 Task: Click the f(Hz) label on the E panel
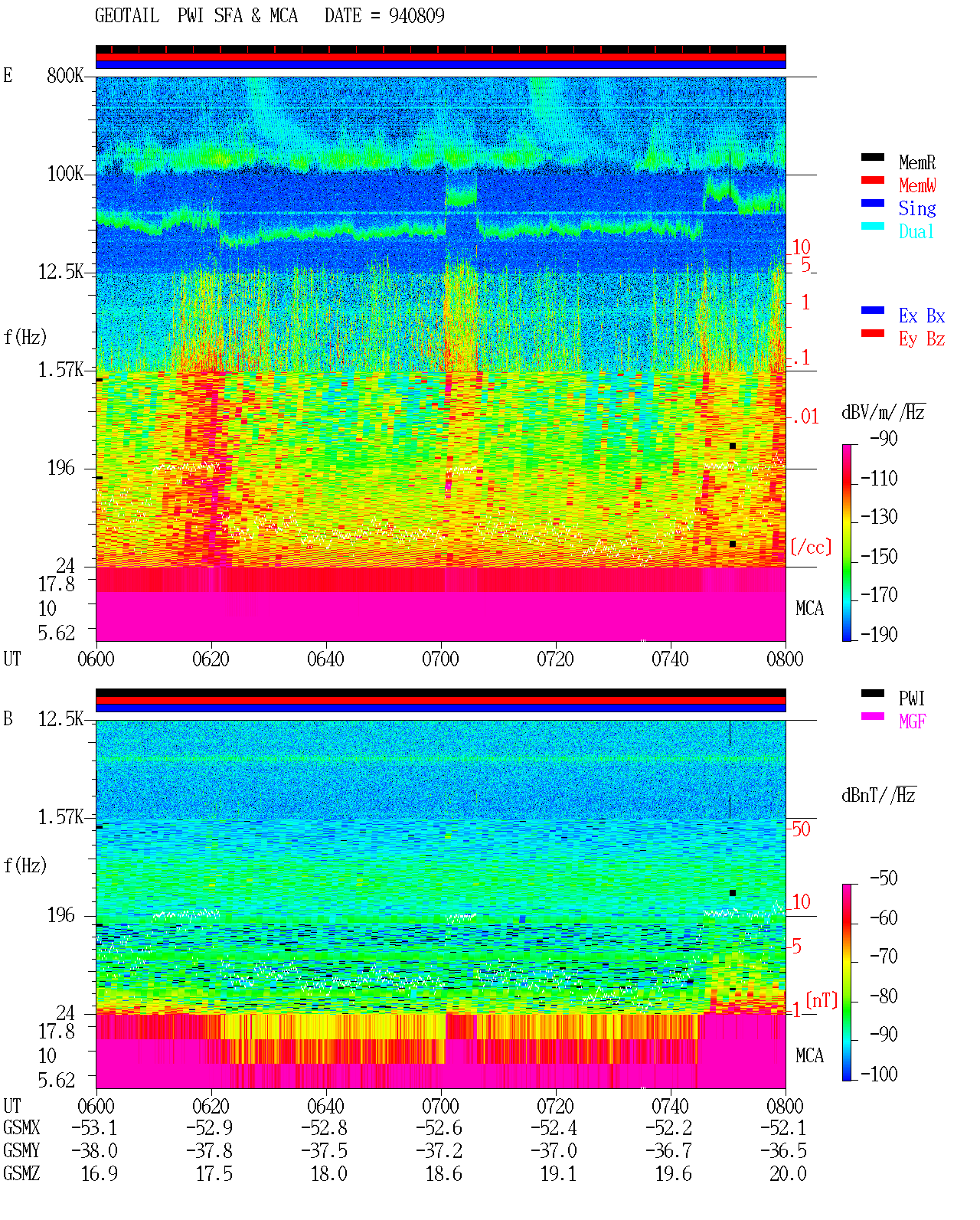(24, 337)
